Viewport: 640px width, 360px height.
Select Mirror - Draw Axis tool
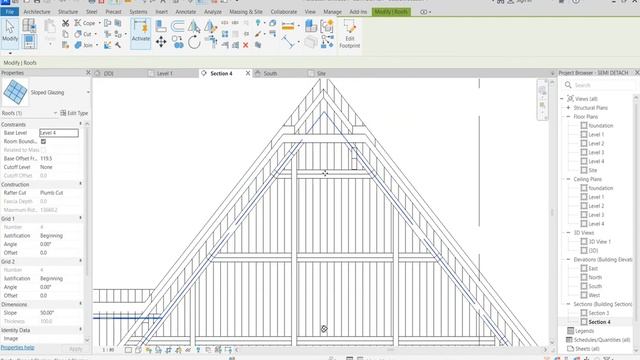coord(210,26)
